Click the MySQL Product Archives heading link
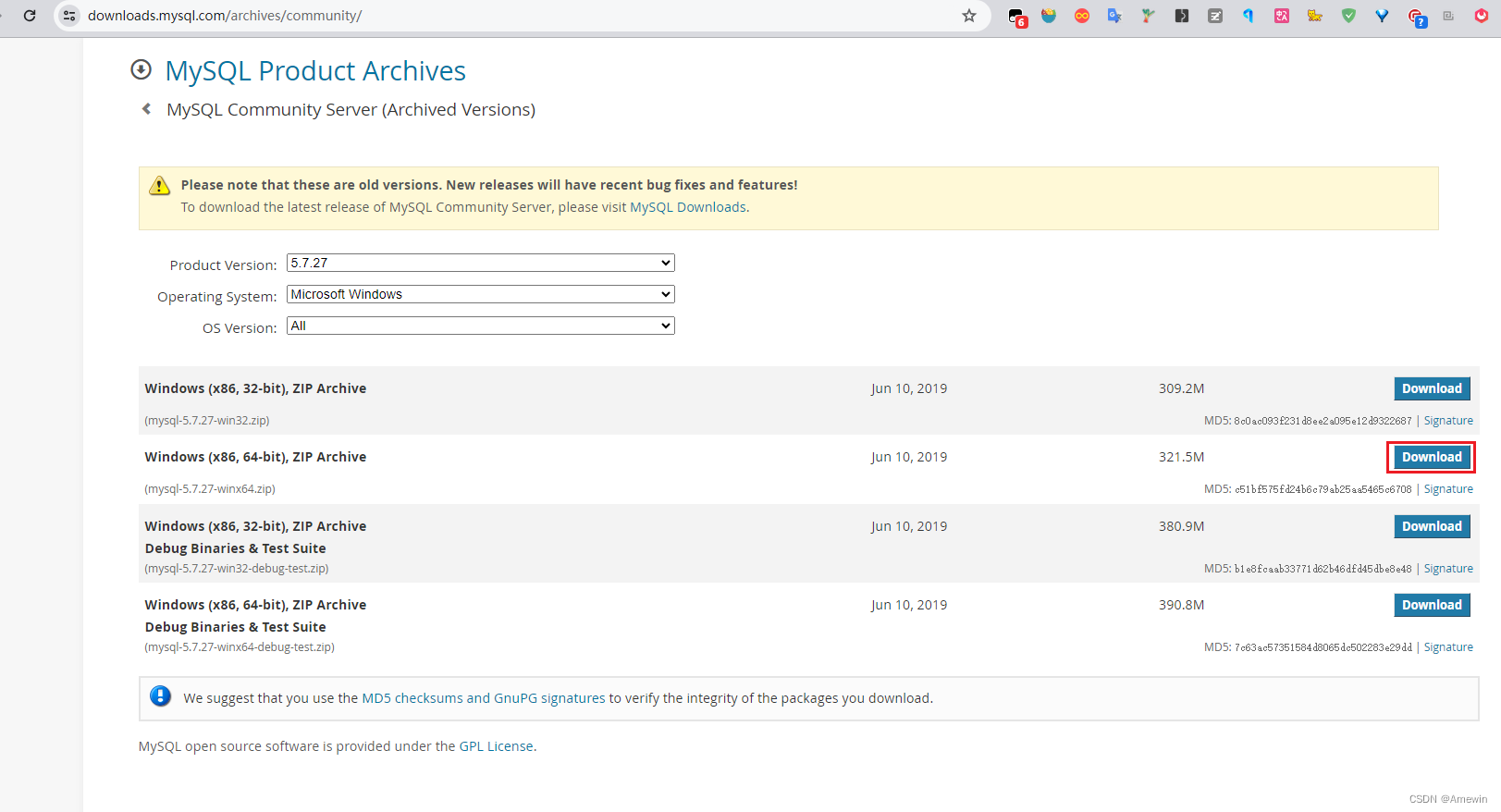 point(315,70)
